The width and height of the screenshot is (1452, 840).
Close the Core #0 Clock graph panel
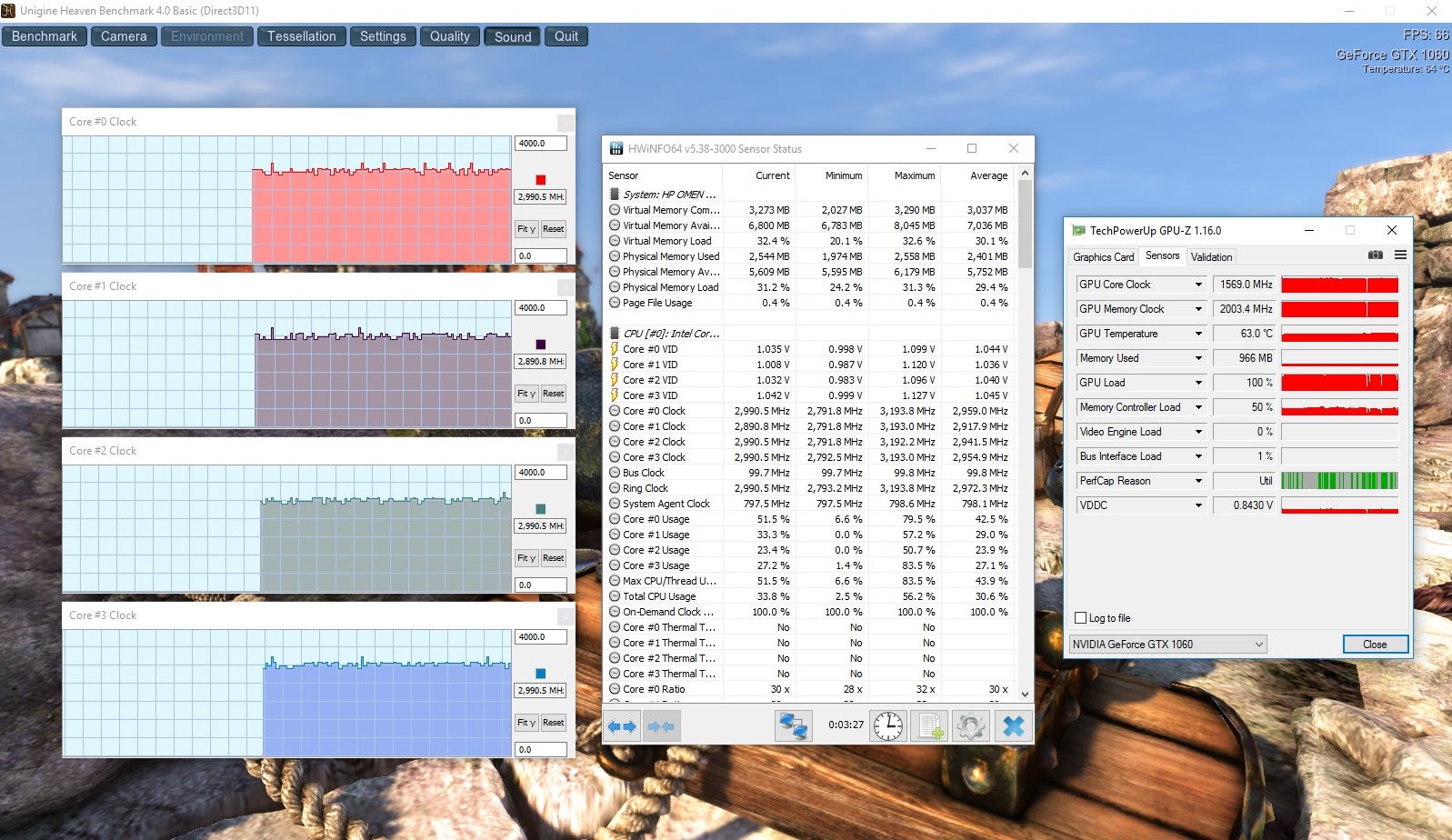(566, 122)
